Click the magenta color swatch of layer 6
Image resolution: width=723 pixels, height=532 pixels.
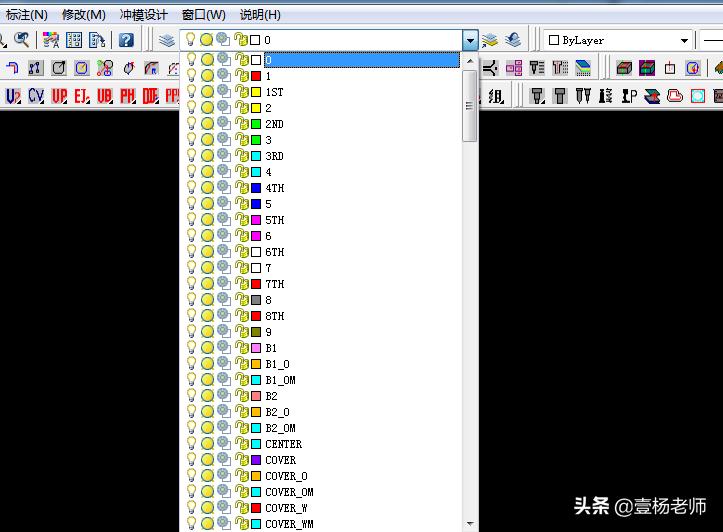coord(256,236)
